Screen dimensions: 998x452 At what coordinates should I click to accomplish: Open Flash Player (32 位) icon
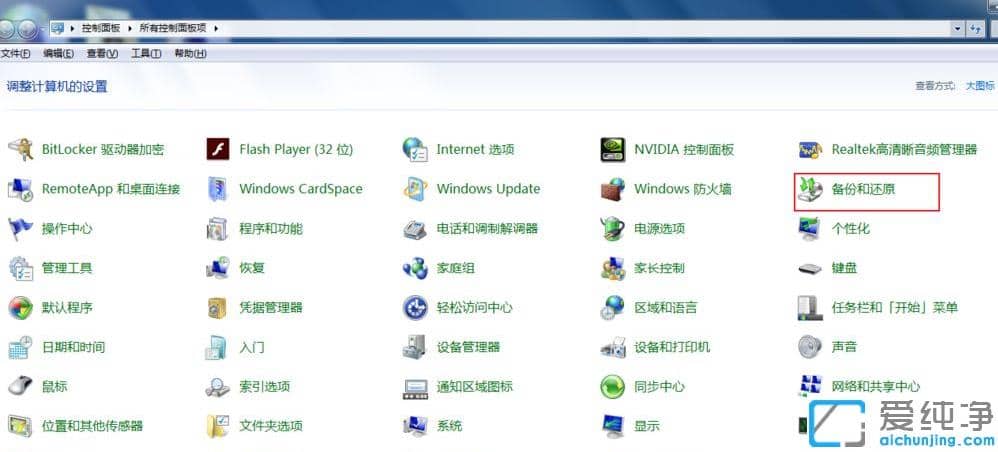click(218, 150)
